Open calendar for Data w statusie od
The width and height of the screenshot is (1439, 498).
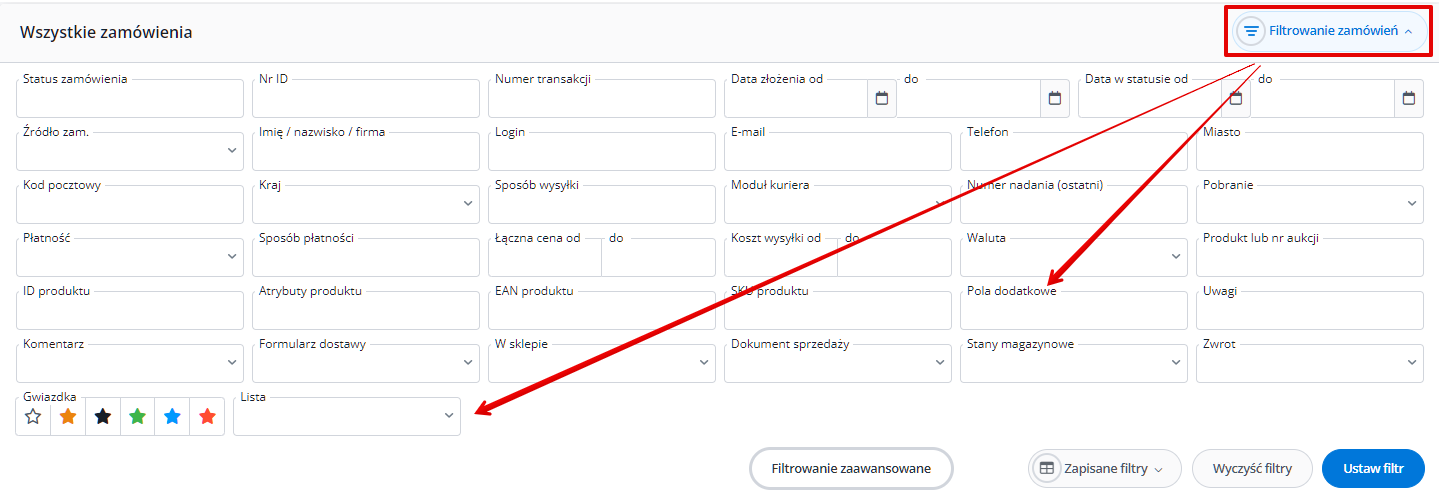click(x=1235, y=98)
